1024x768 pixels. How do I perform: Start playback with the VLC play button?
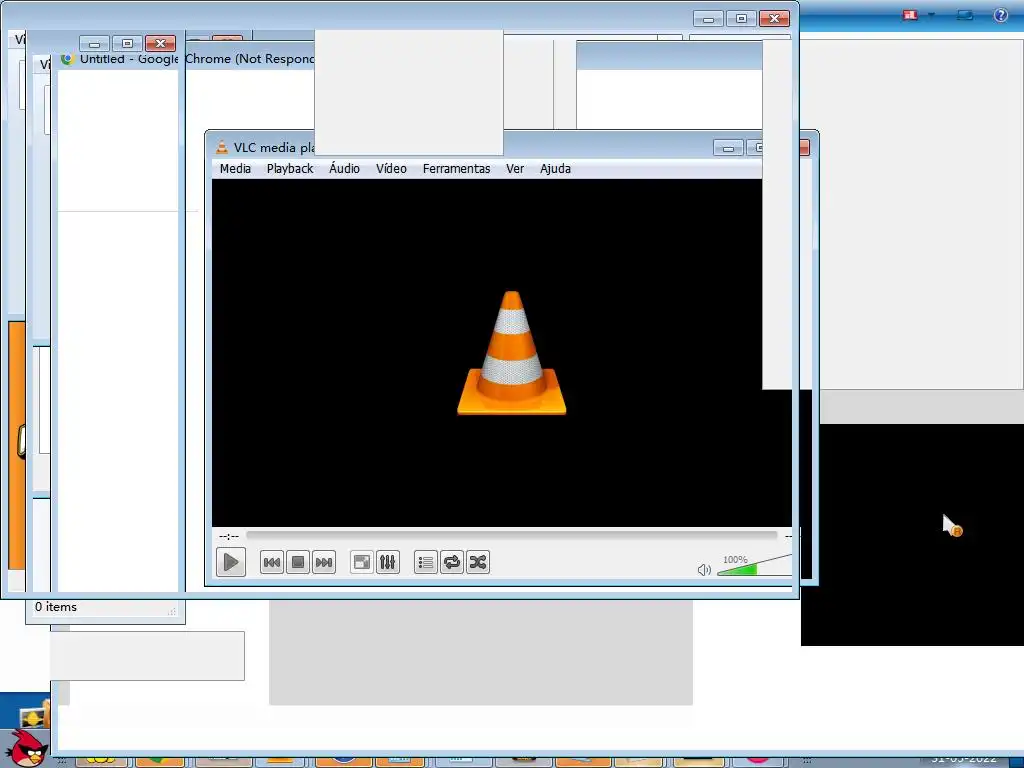231,562
